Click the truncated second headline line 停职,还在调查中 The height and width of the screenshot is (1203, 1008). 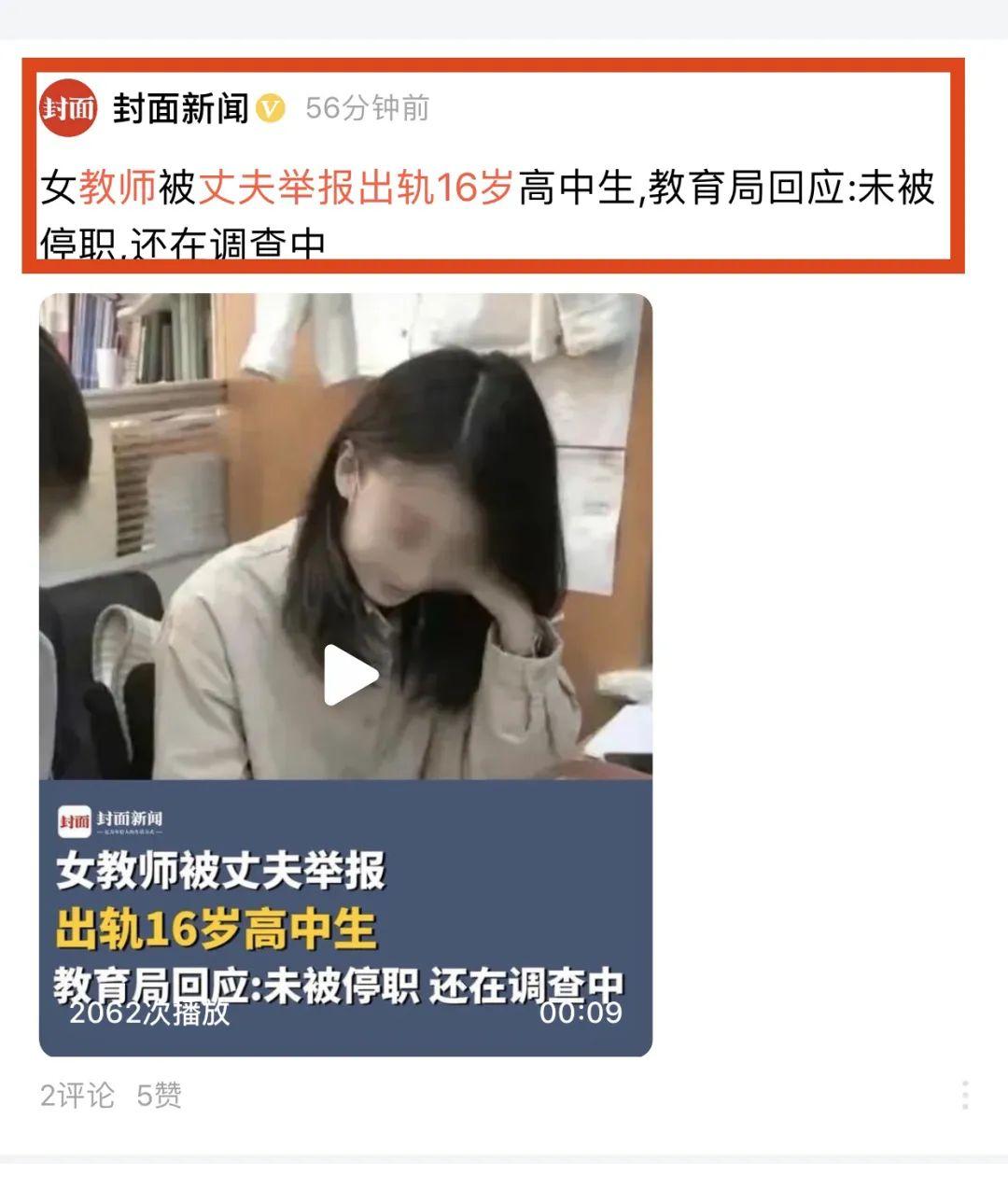(x=183, y=243)
